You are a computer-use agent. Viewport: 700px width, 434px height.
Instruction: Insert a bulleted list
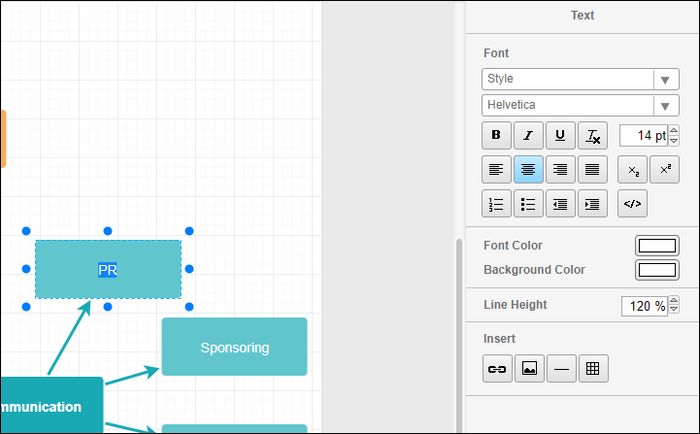(x=529, y=204)
